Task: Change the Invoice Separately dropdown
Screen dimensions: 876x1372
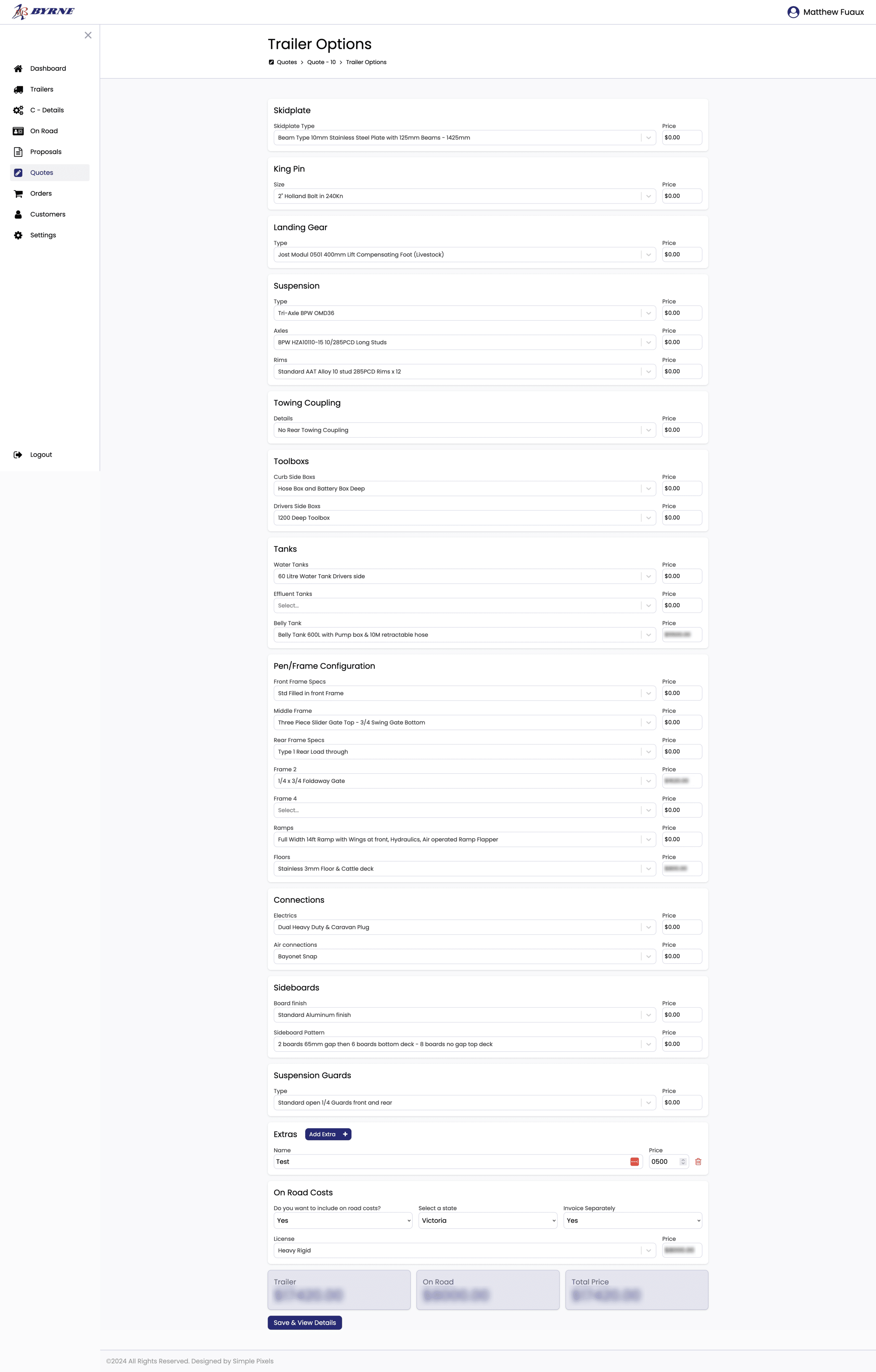Action: point(632,1220)
